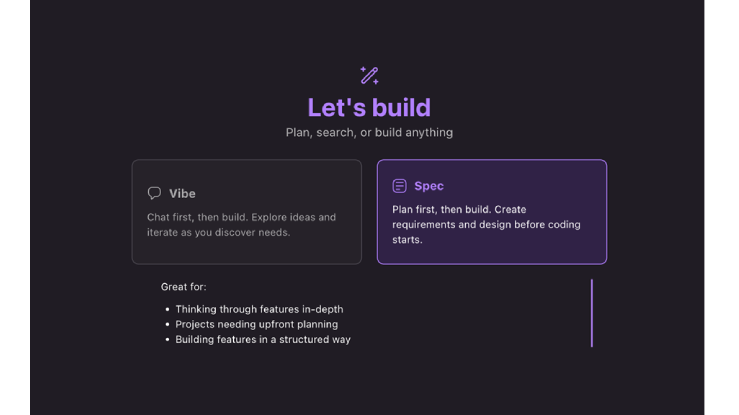739x415 pixels.
Task: Click "Thinking through features in-depth" list item
Action: pos(259,309)
